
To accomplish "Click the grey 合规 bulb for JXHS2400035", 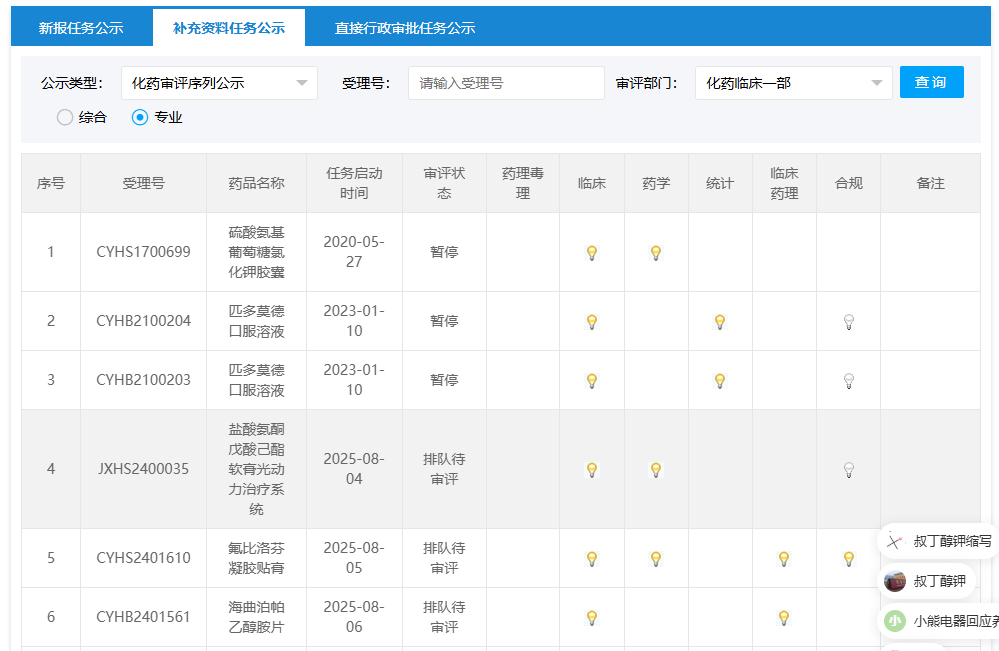I will 849,470.
